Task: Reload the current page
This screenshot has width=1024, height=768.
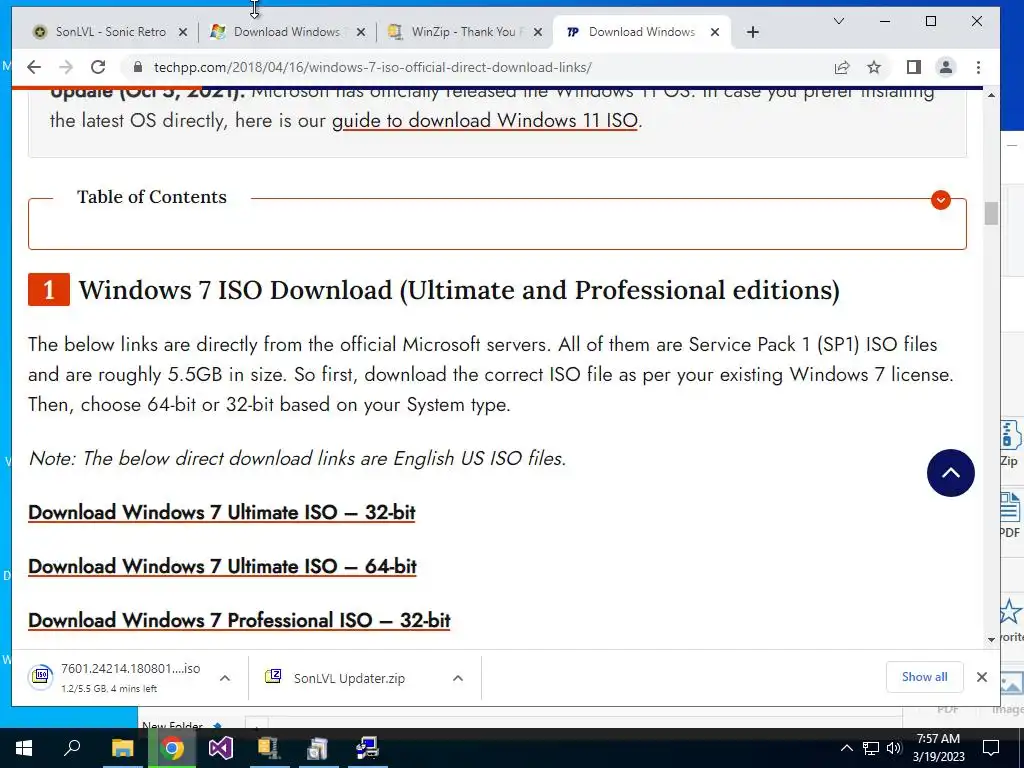Action: [98, 67]
